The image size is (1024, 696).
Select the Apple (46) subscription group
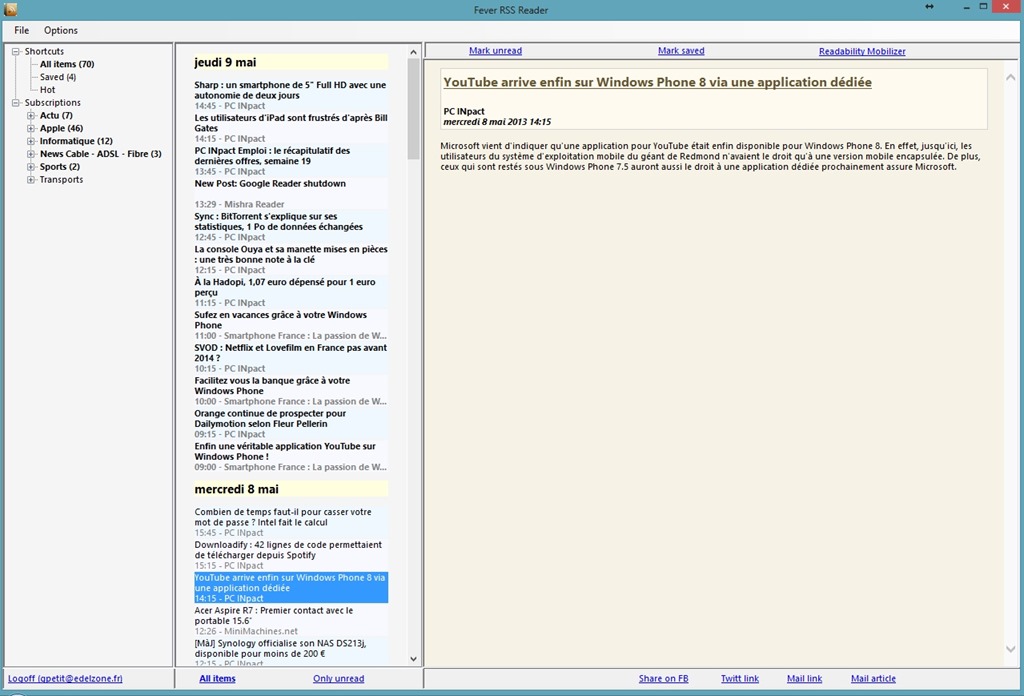pos(61,129)
